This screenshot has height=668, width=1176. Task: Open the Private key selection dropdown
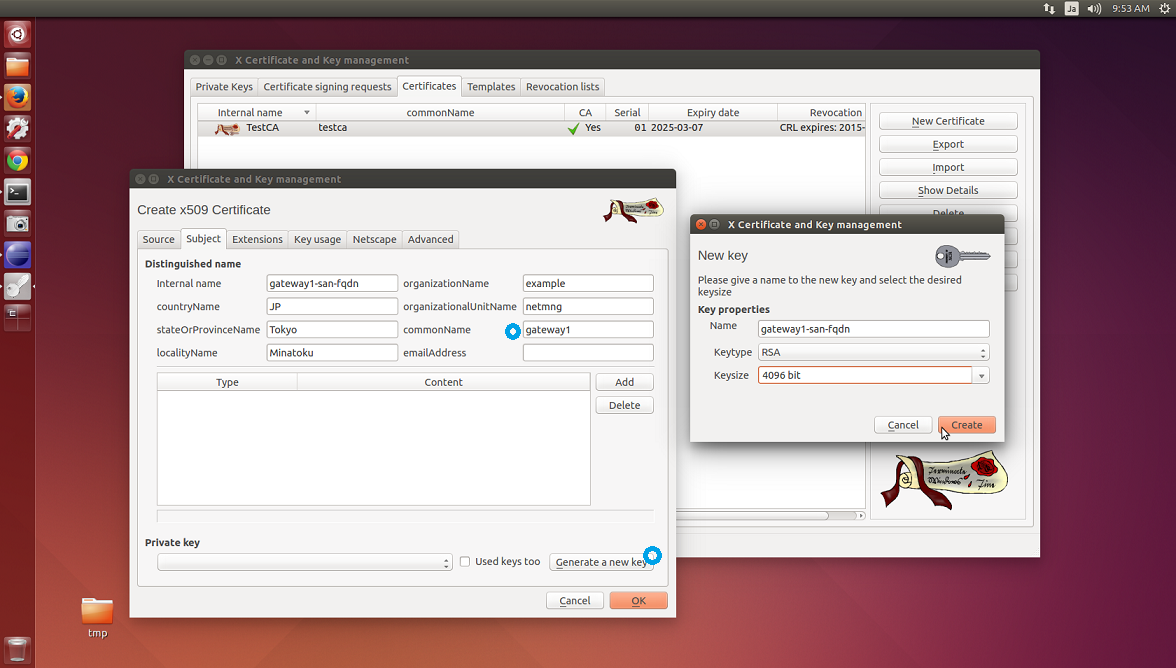tap(305, 563)
